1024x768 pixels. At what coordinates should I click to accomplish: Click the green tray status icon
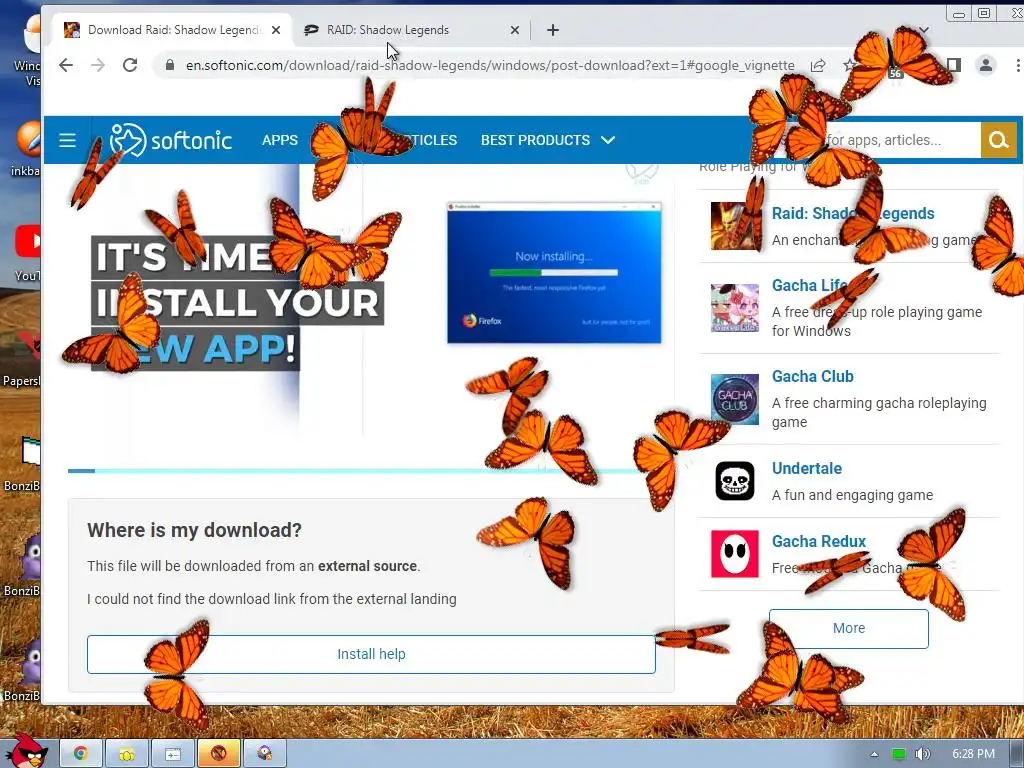(x=899, y=754)
